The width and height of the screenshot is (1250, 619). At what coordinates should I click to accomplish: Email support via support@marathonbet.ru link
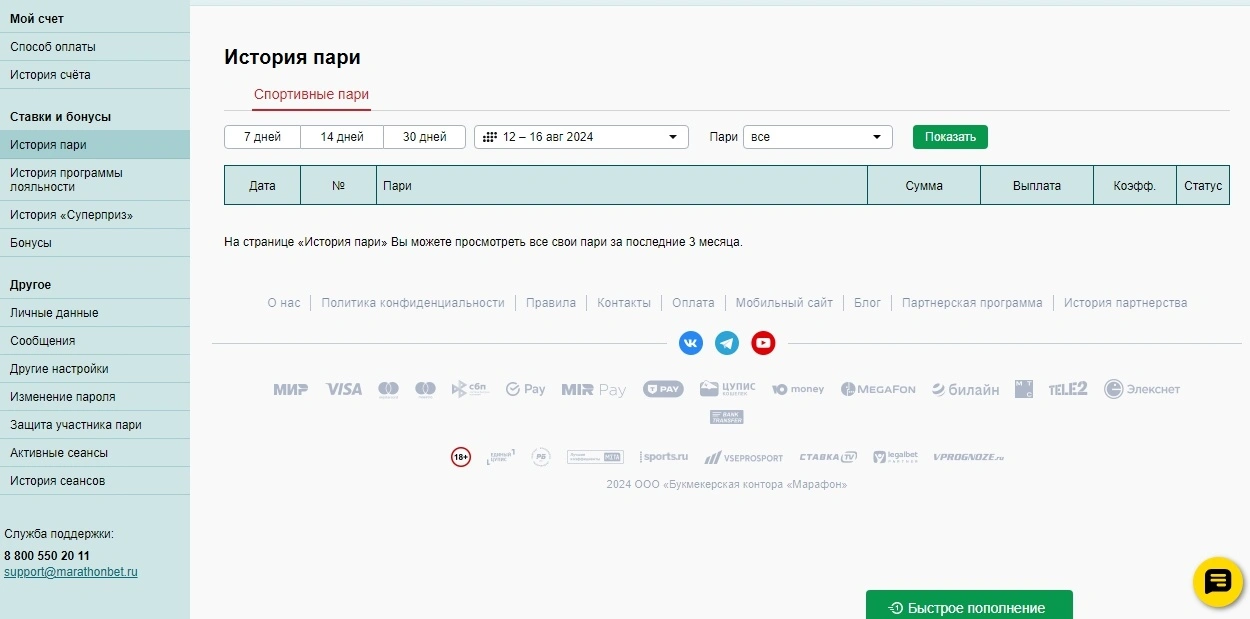(x=70, y=572)
